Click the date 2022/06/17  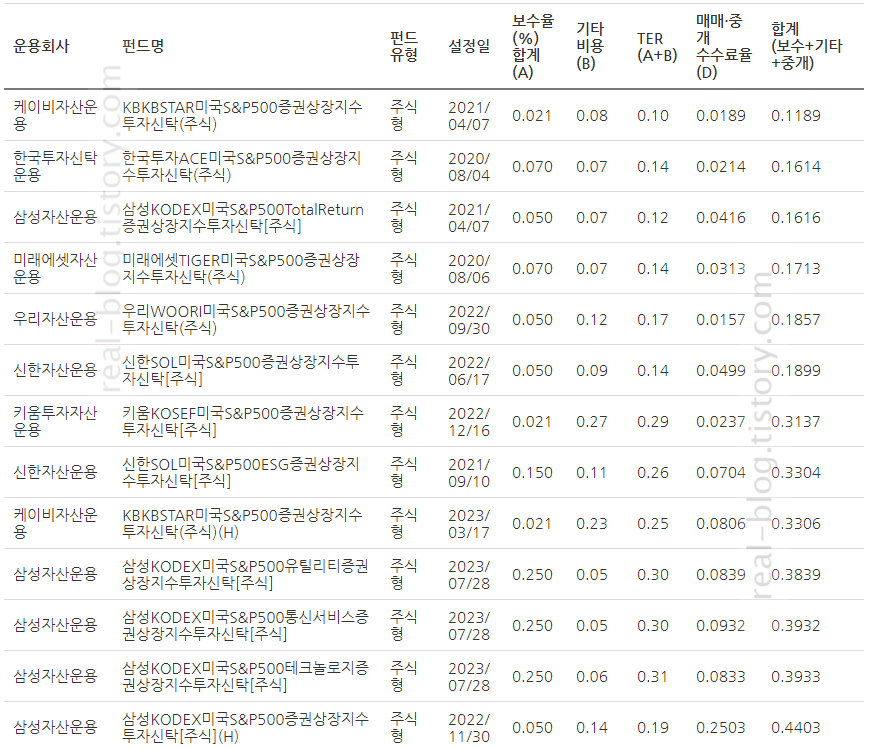point(469,371)
